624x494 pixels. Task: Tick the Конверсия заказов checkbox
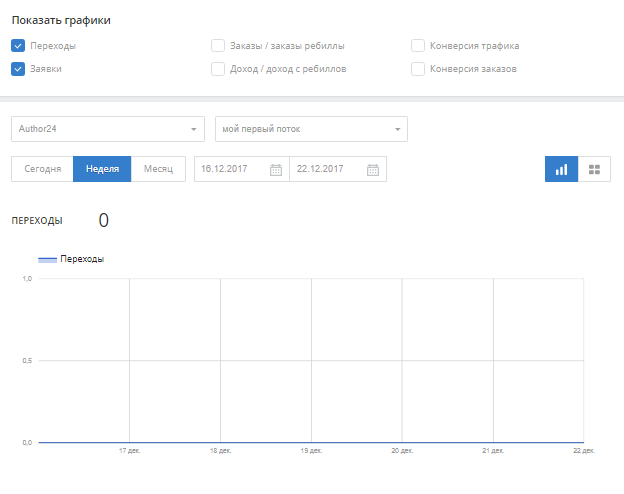click(418, 69)
